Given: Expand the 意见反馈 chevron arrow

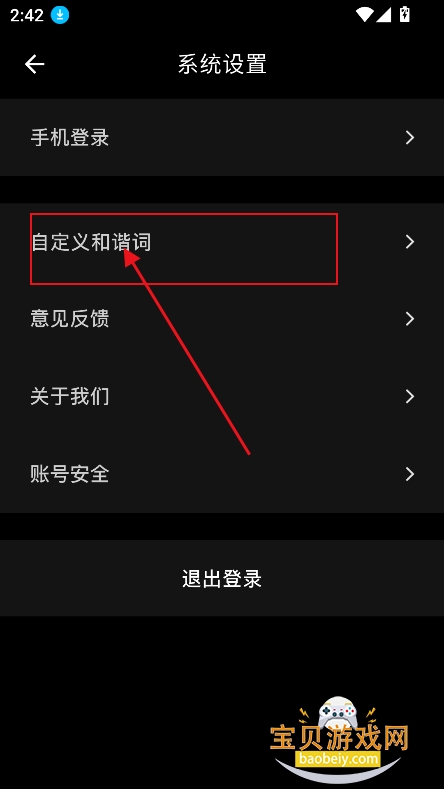Looking at the screenshot, I should tap(410, 319).
